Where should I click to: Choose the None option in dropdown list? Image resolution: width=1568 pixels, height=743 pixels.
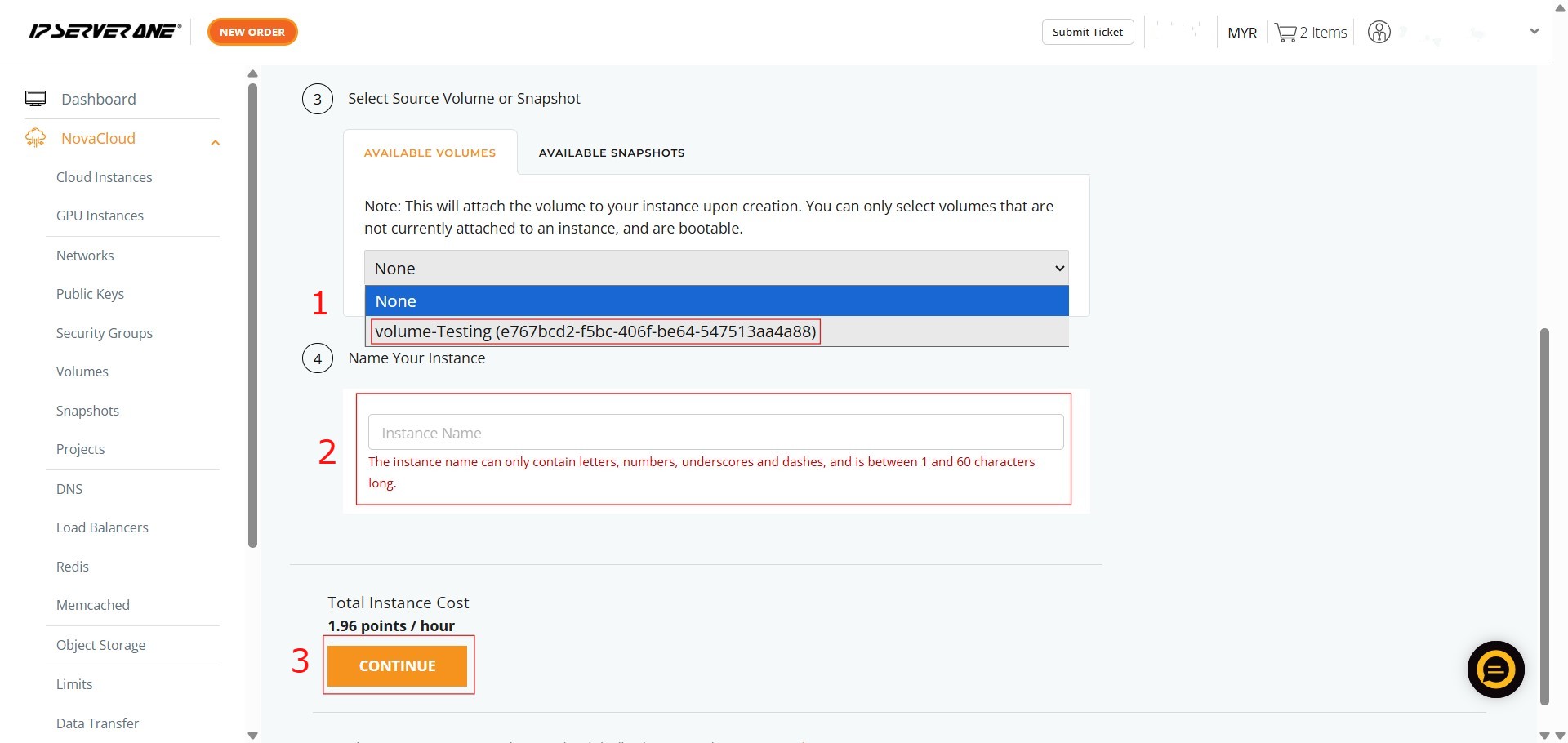[716, 301]
